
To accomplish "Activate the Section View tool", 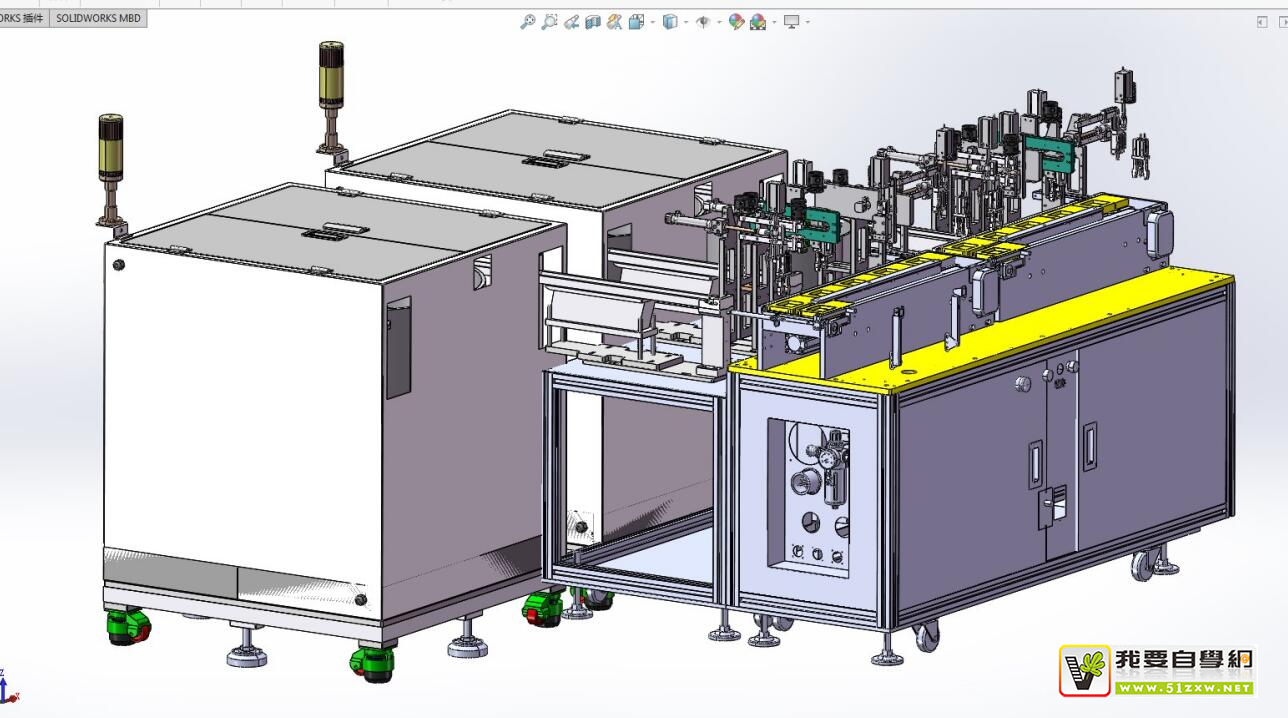I will 593,21.
